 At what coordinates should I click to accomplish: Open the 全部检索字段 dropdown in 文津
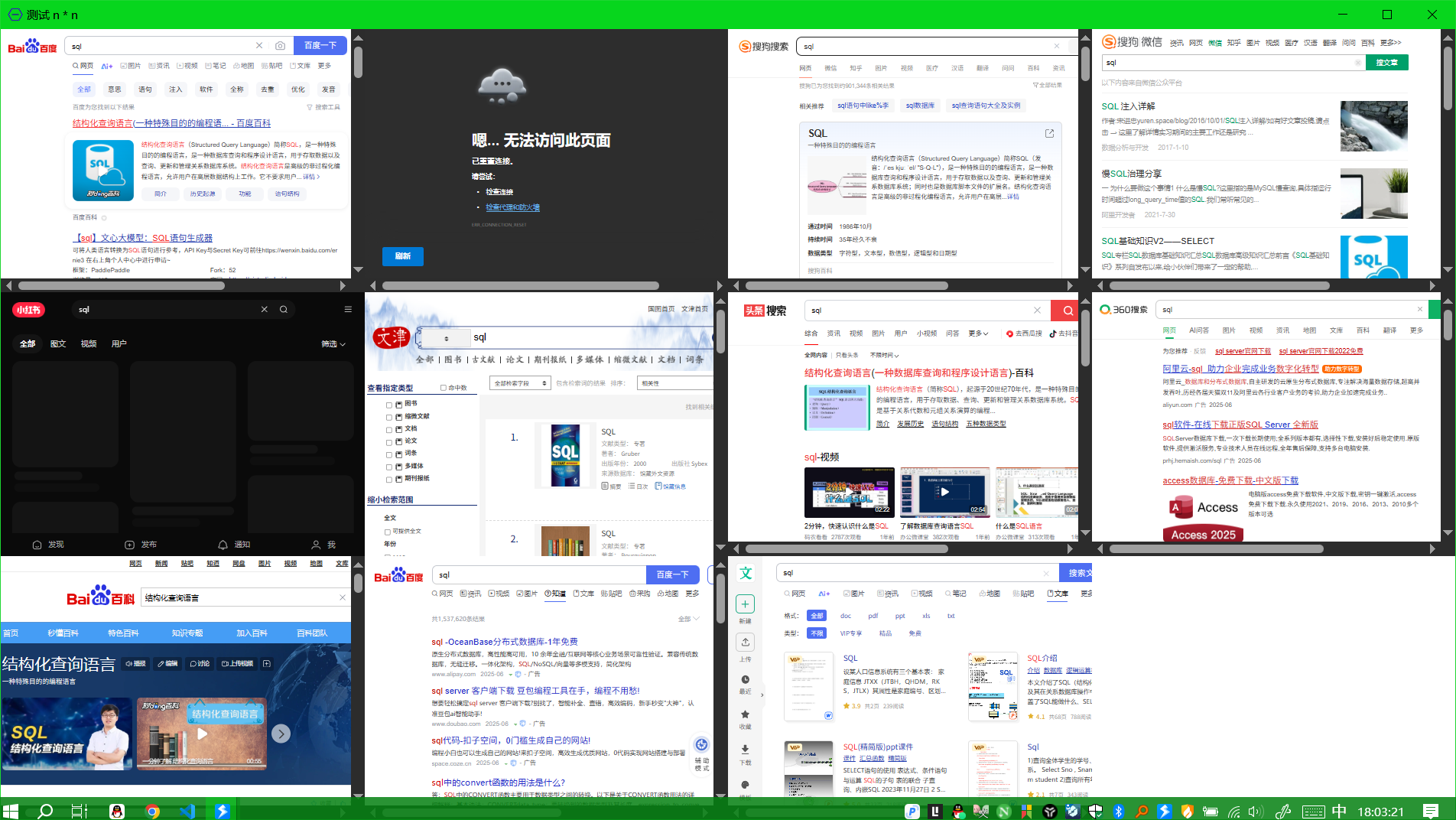coord(522,383)
